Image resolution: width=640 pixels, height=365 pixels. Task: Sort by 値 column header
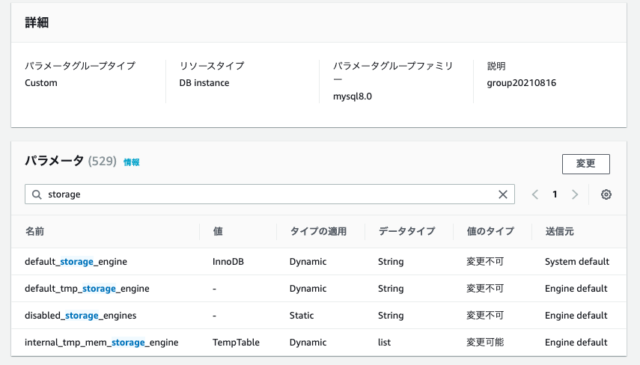coord(218,231)
